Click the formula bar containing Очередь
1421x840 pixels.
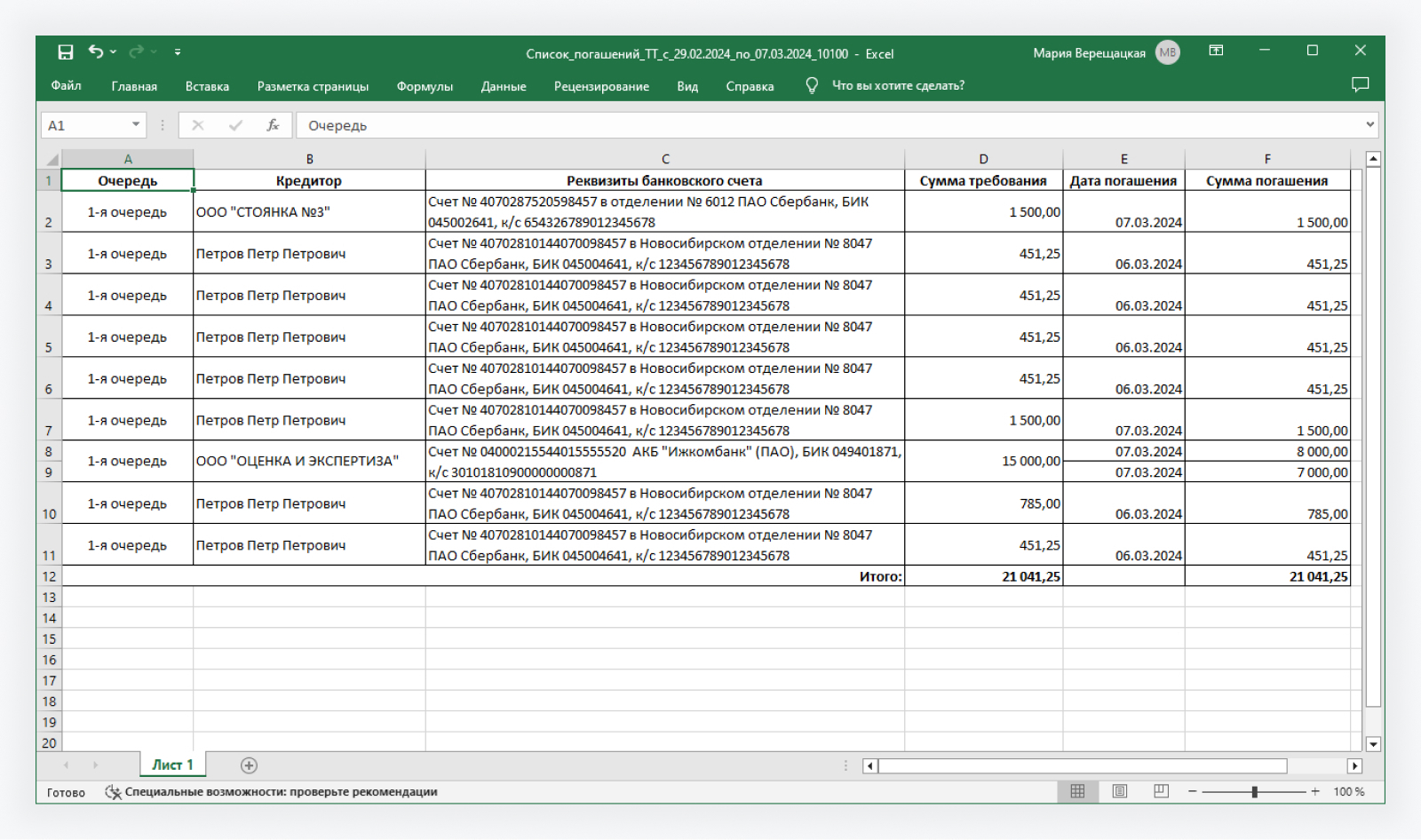[x=830, y=125]
